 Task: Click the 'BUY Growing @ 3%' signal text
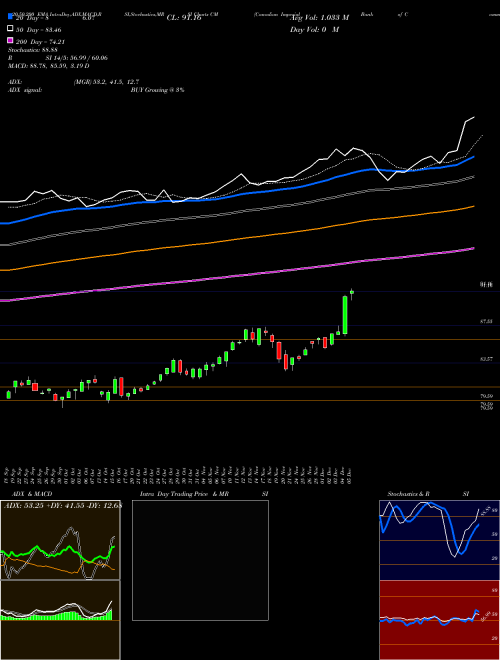point(157,90)
